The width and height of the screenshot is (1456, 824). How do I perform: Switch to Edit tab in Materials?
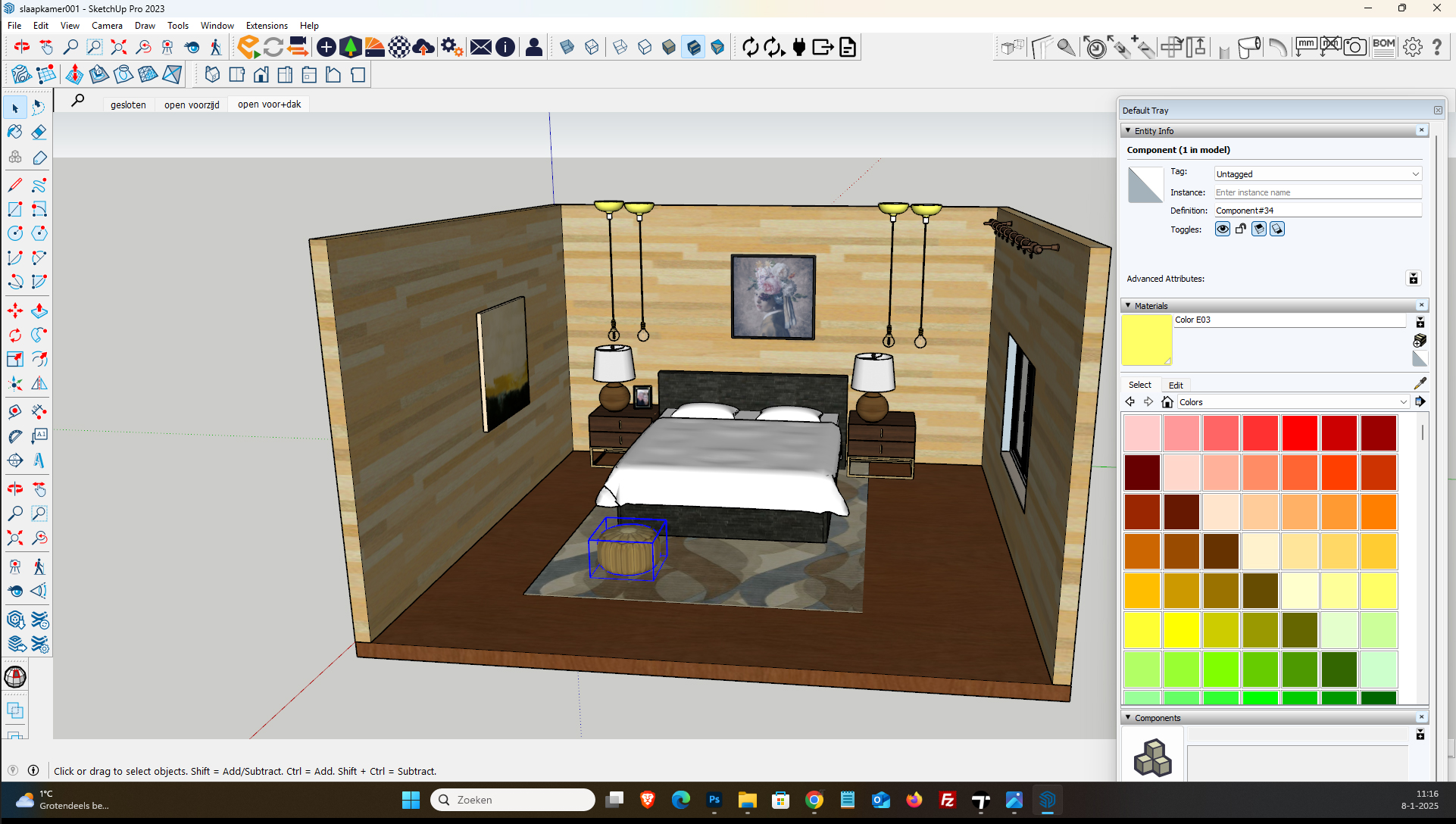pos(1175,385)
